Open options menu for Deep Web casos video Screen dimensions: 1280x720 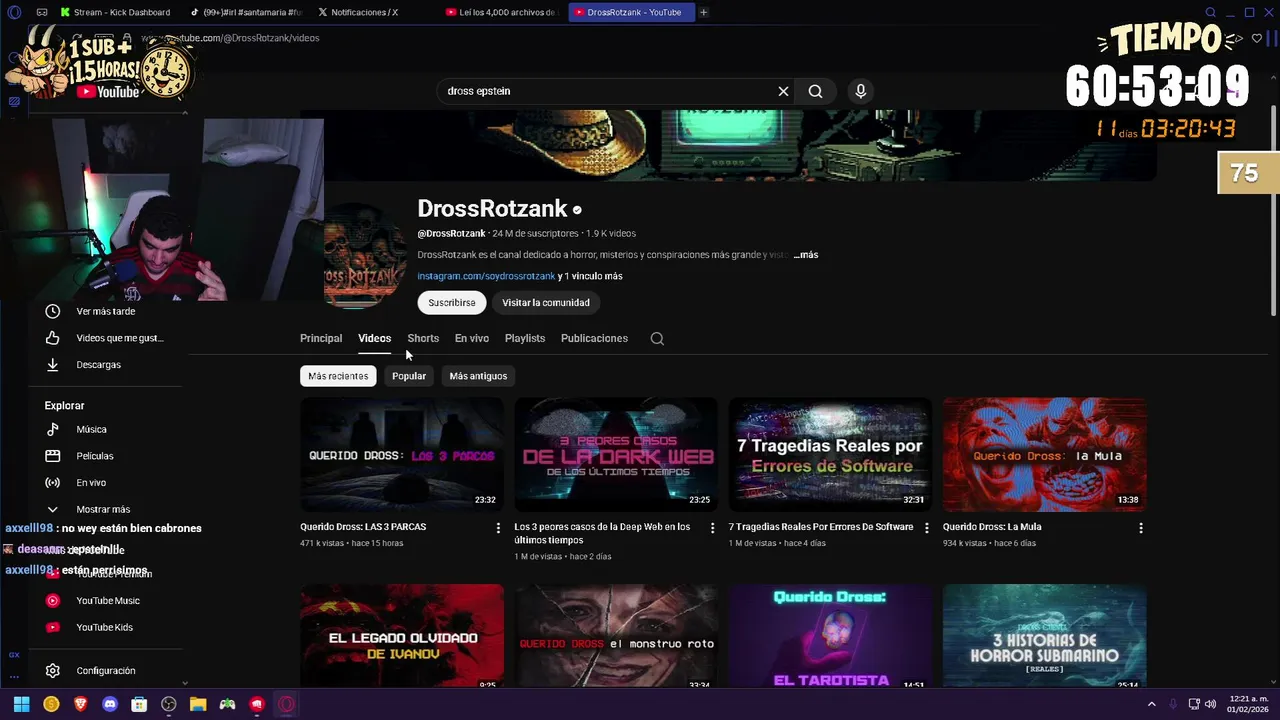[712, 528]
